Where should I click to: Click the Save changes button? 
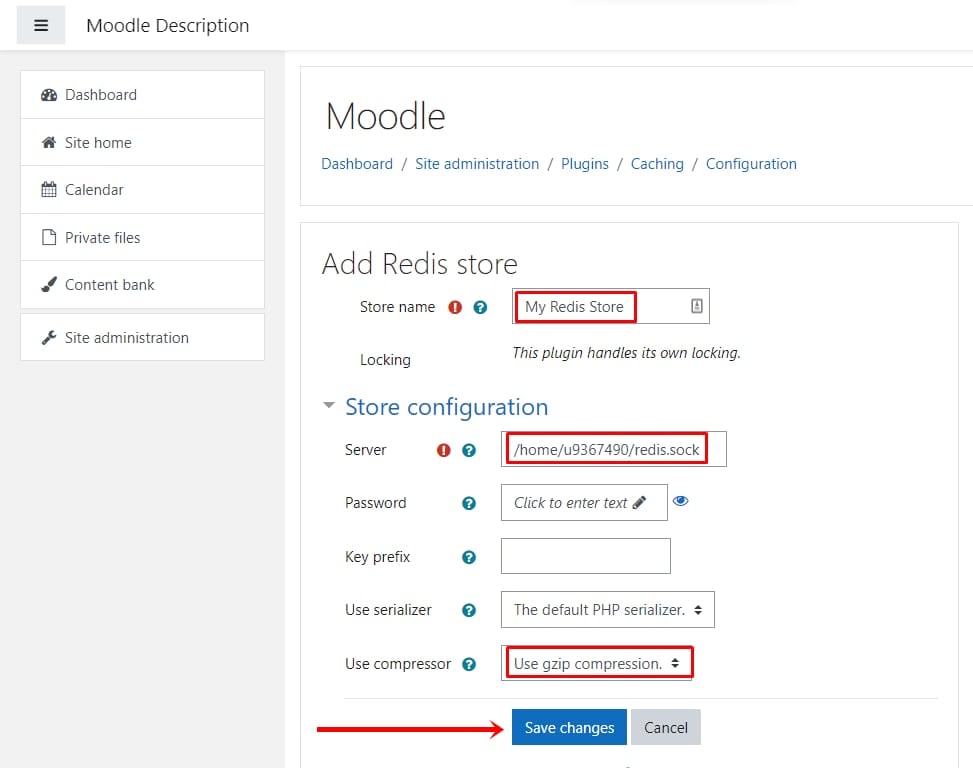569,727
